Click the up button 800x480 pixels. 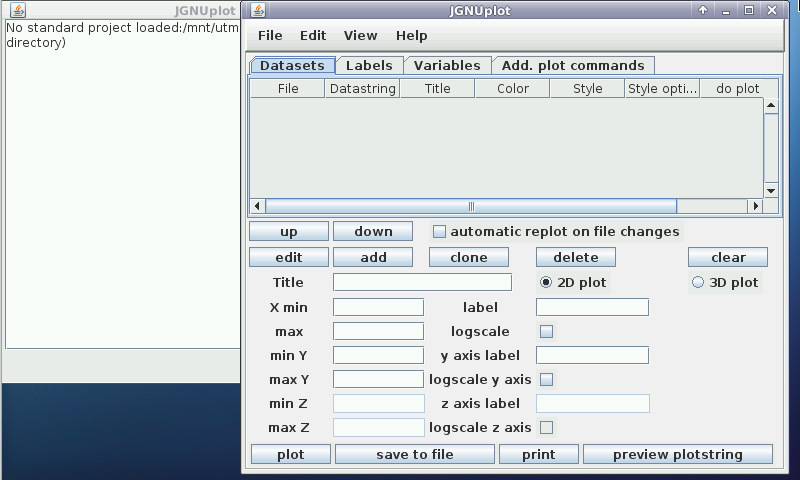pos(289,231)
